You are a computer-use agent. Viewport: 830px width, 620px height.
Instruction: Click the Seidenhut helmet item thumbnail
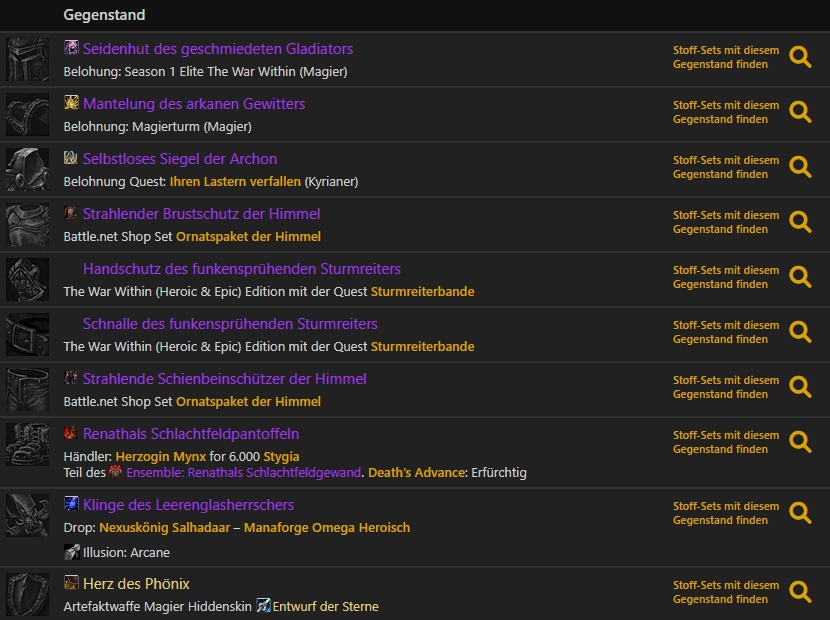click(x=27, y=60)
